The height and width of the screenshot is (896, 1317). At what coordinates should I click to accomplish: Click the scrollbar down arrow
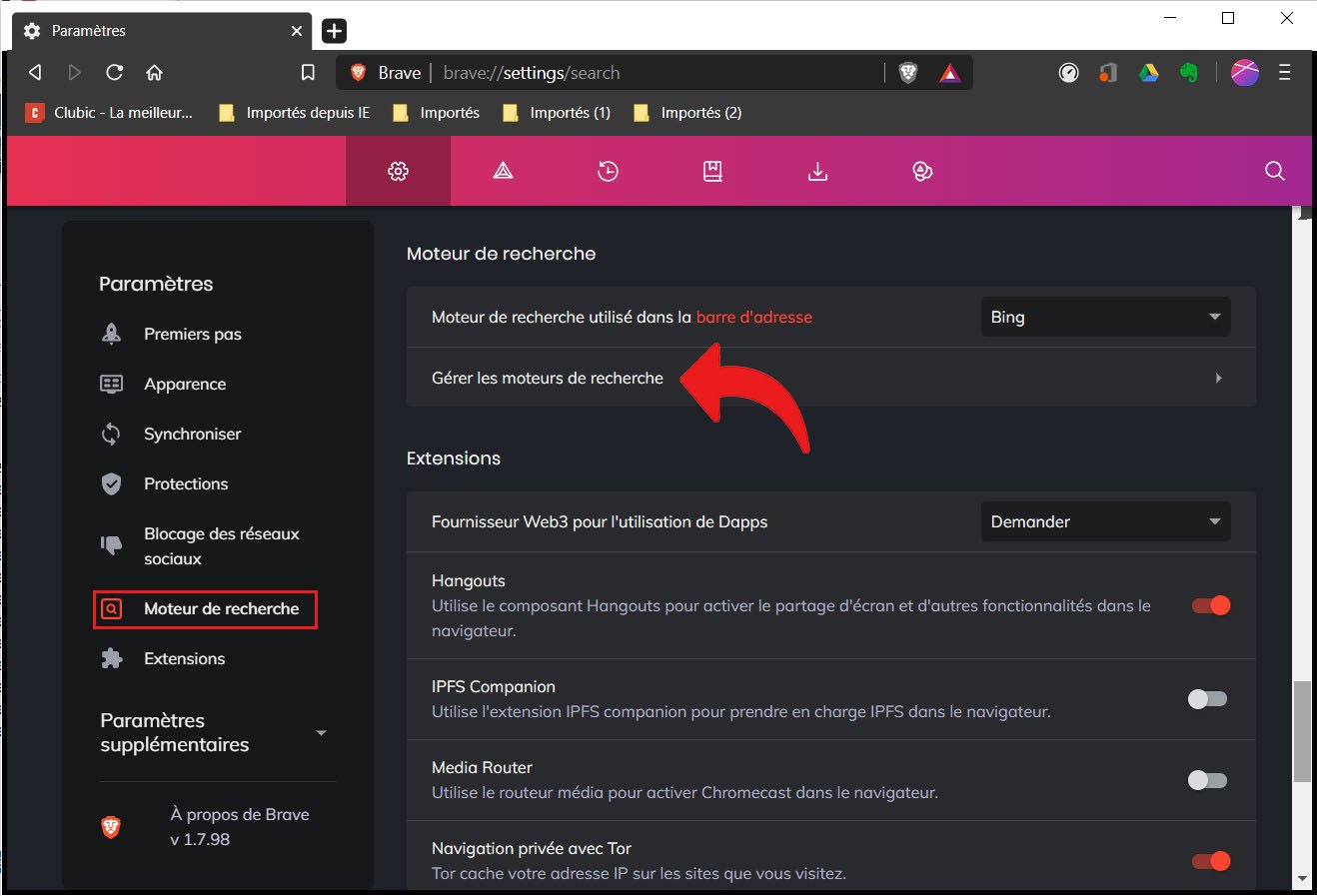tap(1301, 879)
